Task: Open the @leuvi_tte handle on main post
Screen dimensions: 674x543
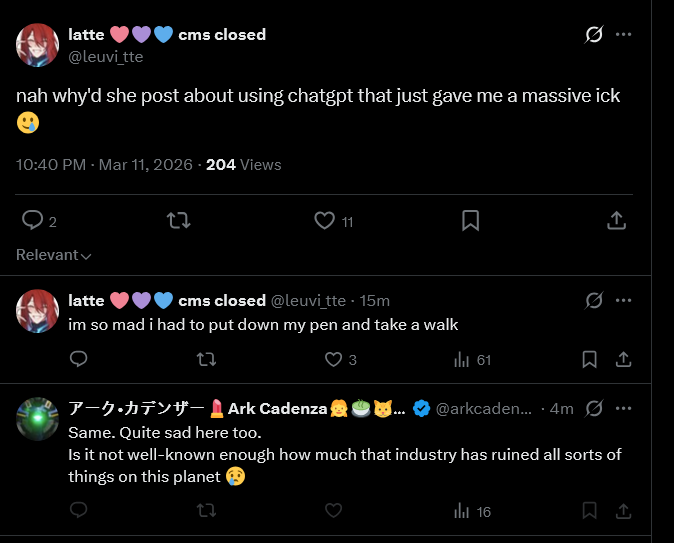Action: 105,57
